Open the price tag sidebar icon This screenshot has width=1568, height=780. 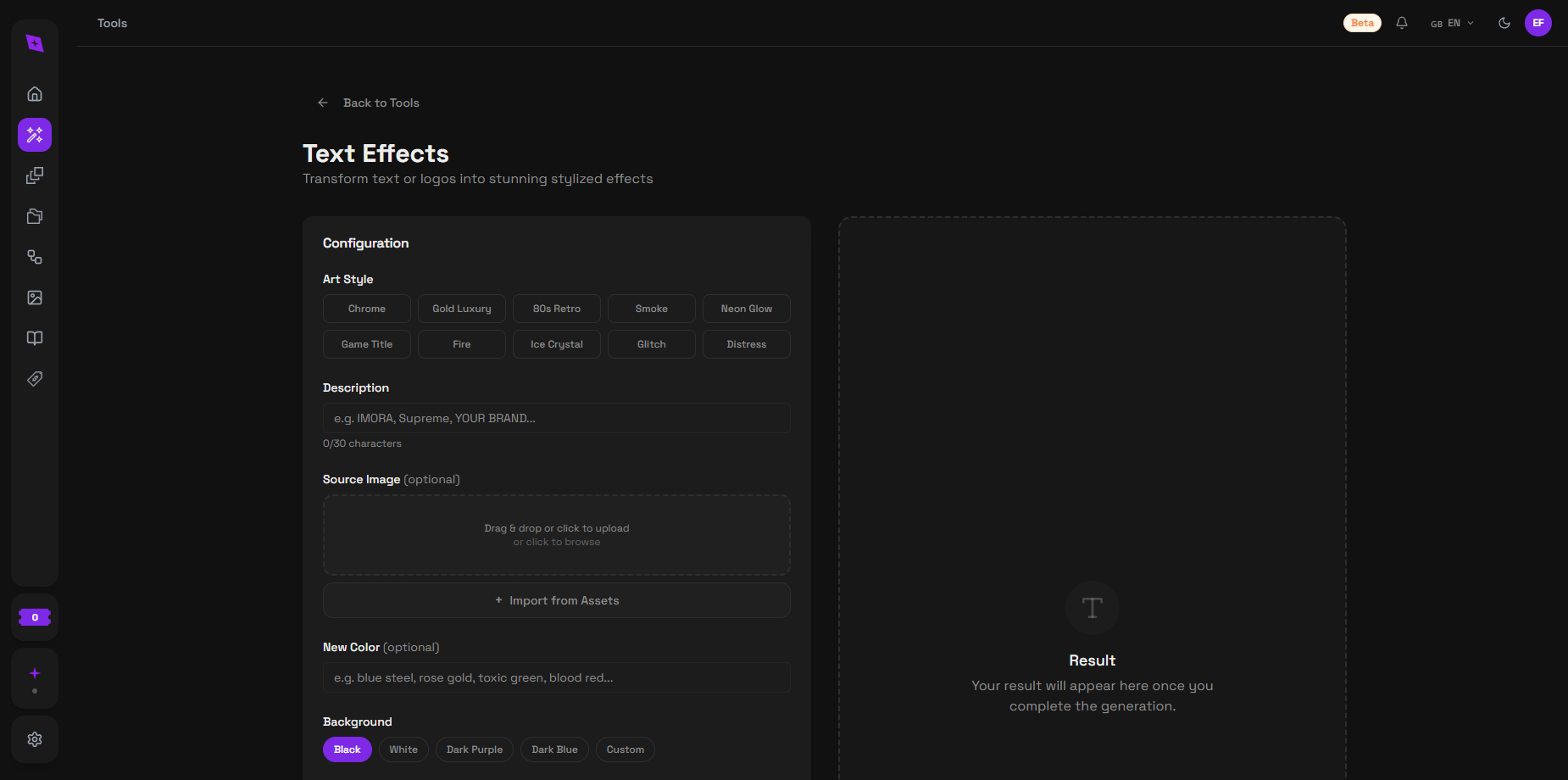[x=35, y=379]
